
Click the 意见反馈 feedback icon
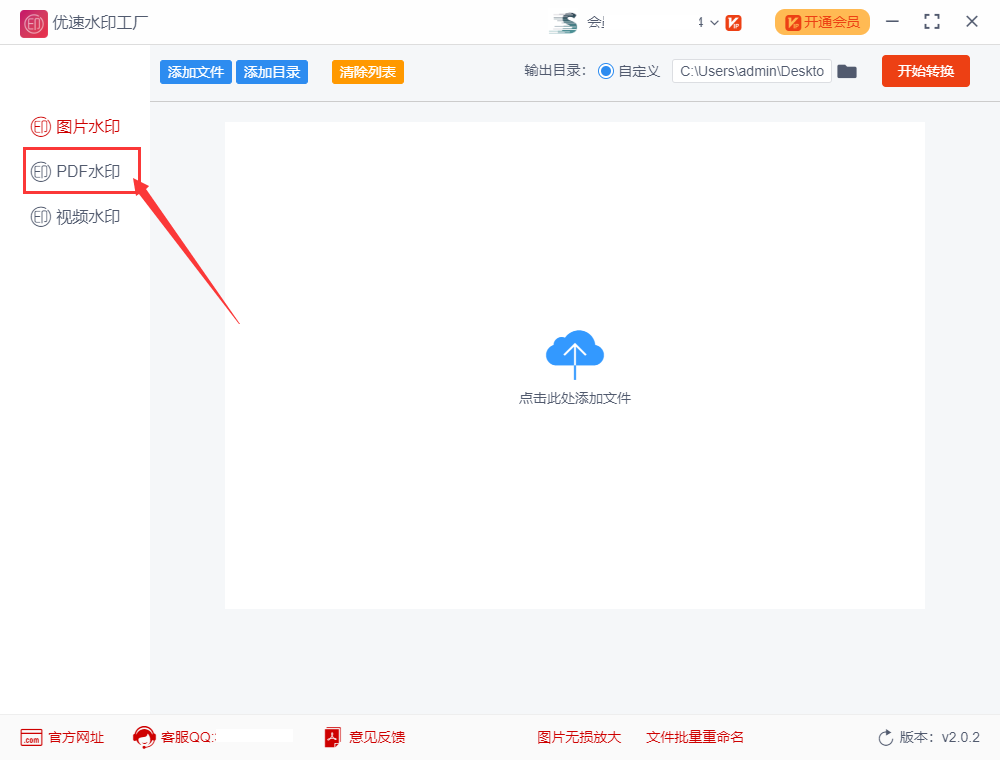[331, 737]
